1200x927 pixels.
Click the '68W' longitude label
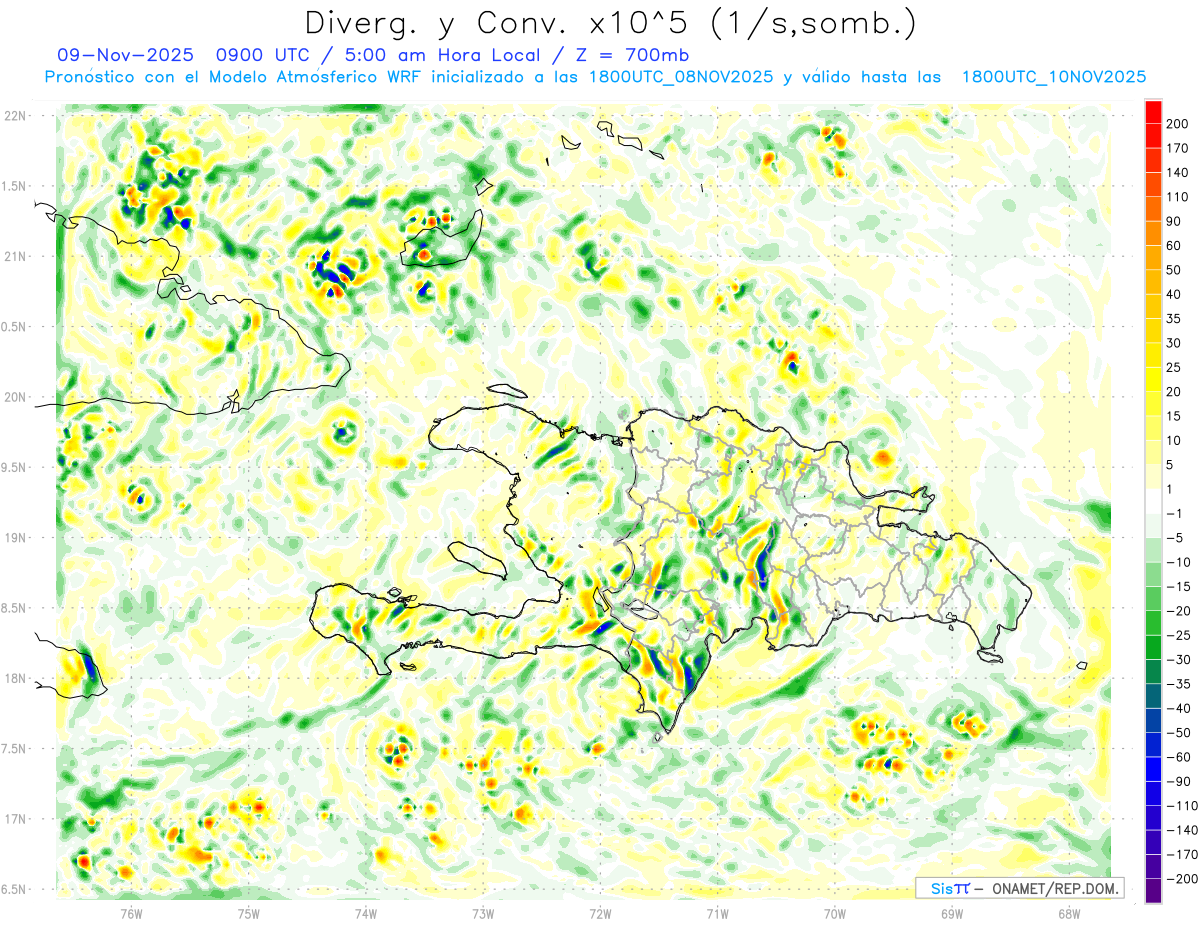1069,914
